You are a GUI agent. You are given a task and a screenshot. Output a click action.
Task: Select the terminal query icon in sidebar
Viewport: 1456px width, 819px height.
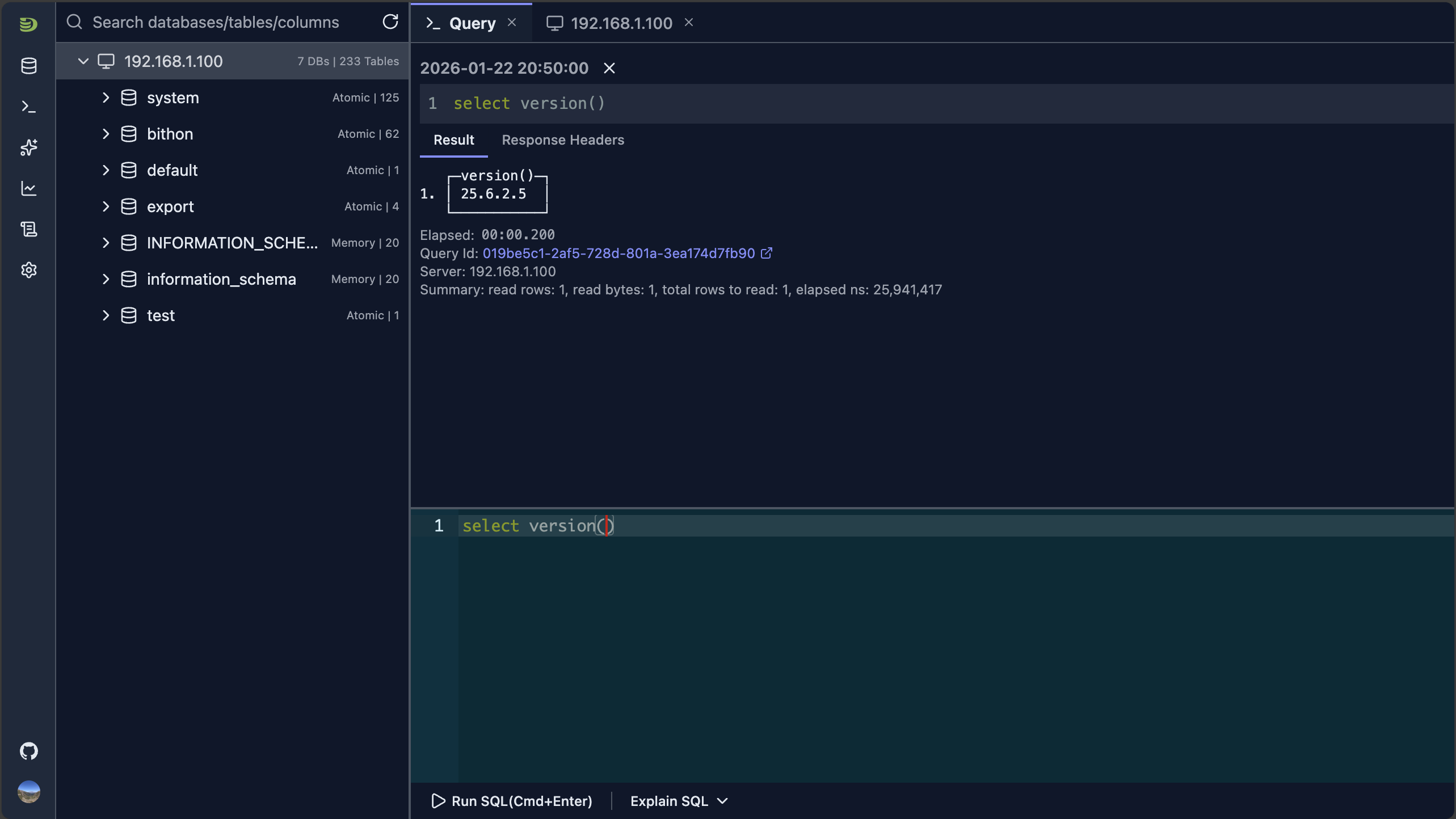pos(28,107)
